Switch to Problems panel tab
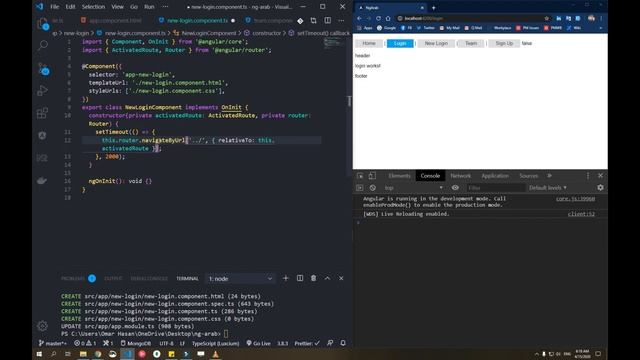The image size is (640, 360). [x=73, y=278]
